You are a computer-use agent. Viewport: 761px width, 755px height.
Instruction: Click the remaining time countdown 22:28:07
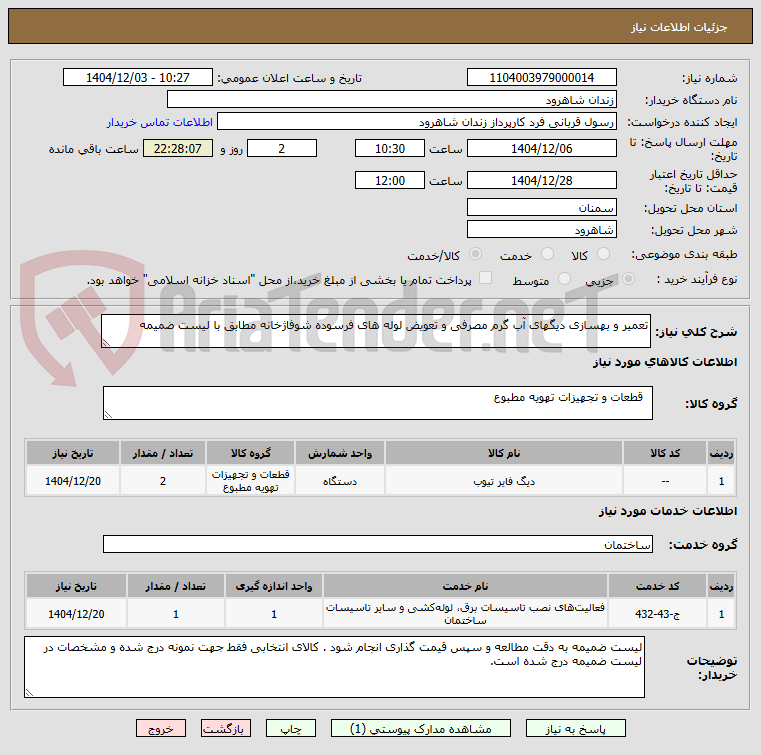tap(178, 148)
